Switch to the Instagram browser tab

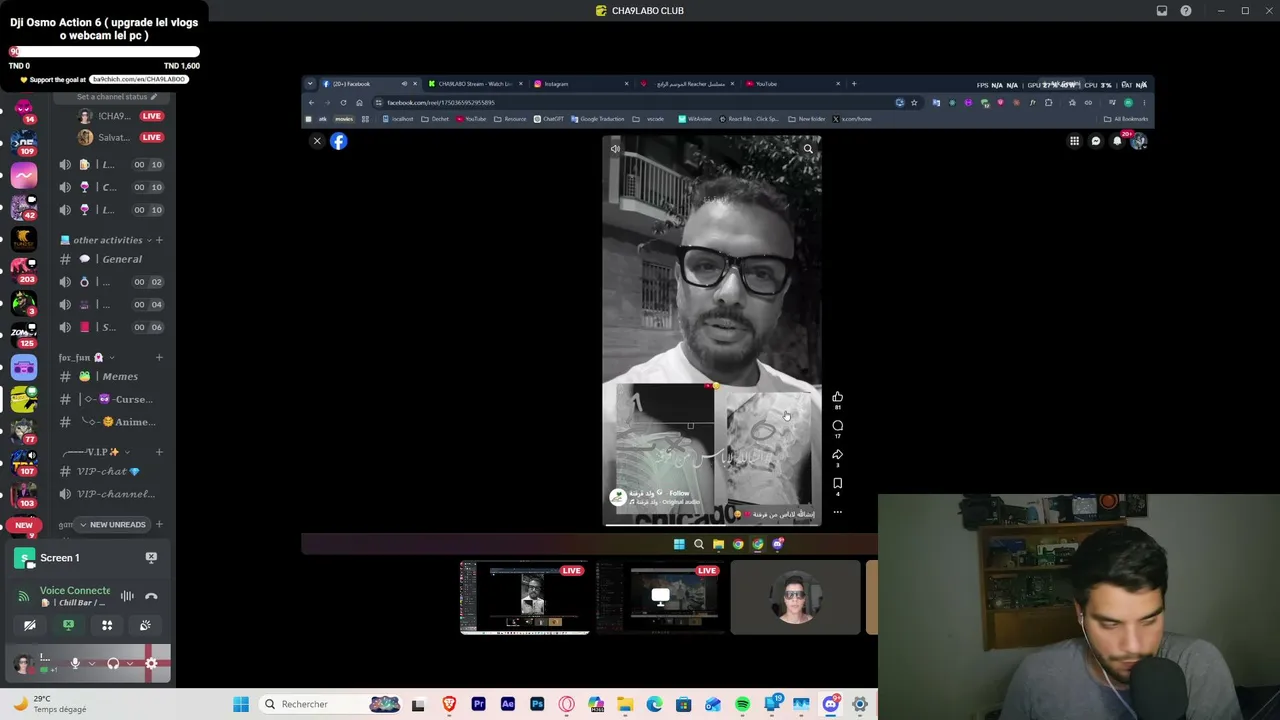pyautogui.click(x=581, y=84)
